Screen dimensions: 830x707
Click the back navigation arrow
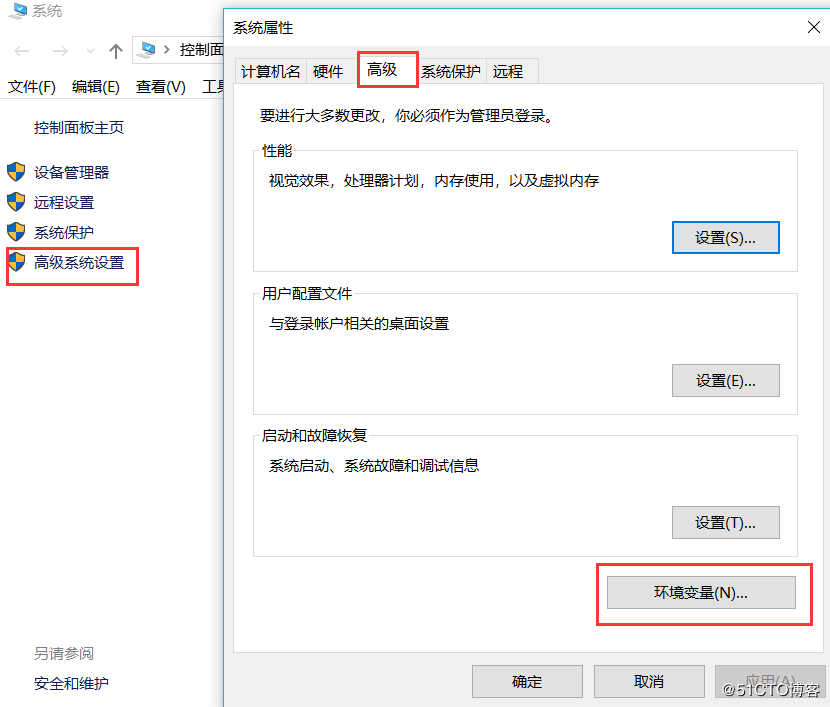20,50
